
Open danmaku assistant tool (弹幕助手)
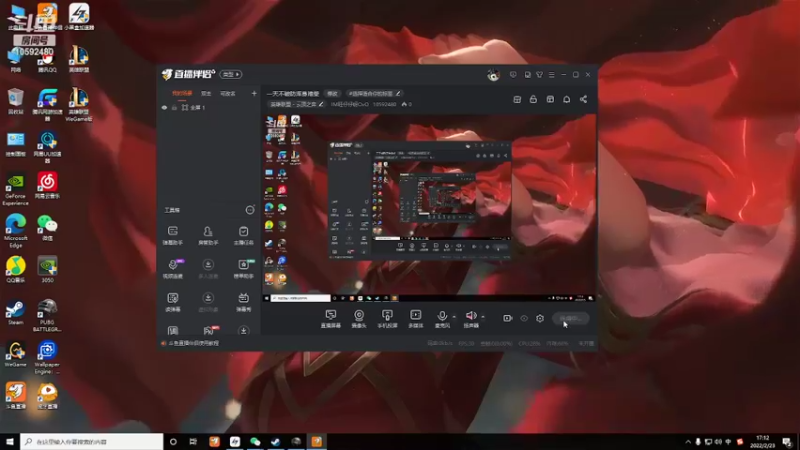(x=172, y=236)
